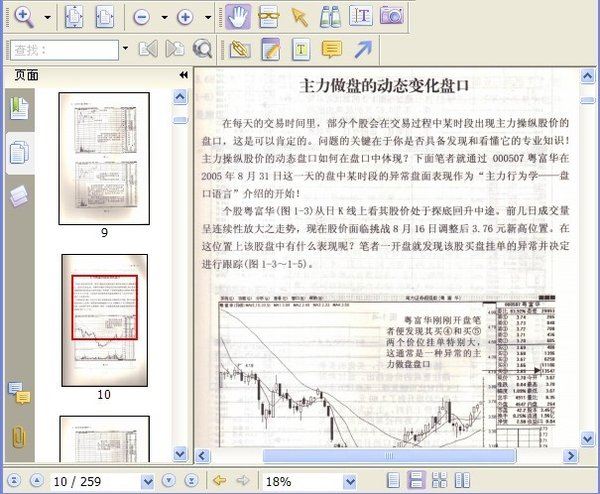Take a snapshot with camera tool

391,16
